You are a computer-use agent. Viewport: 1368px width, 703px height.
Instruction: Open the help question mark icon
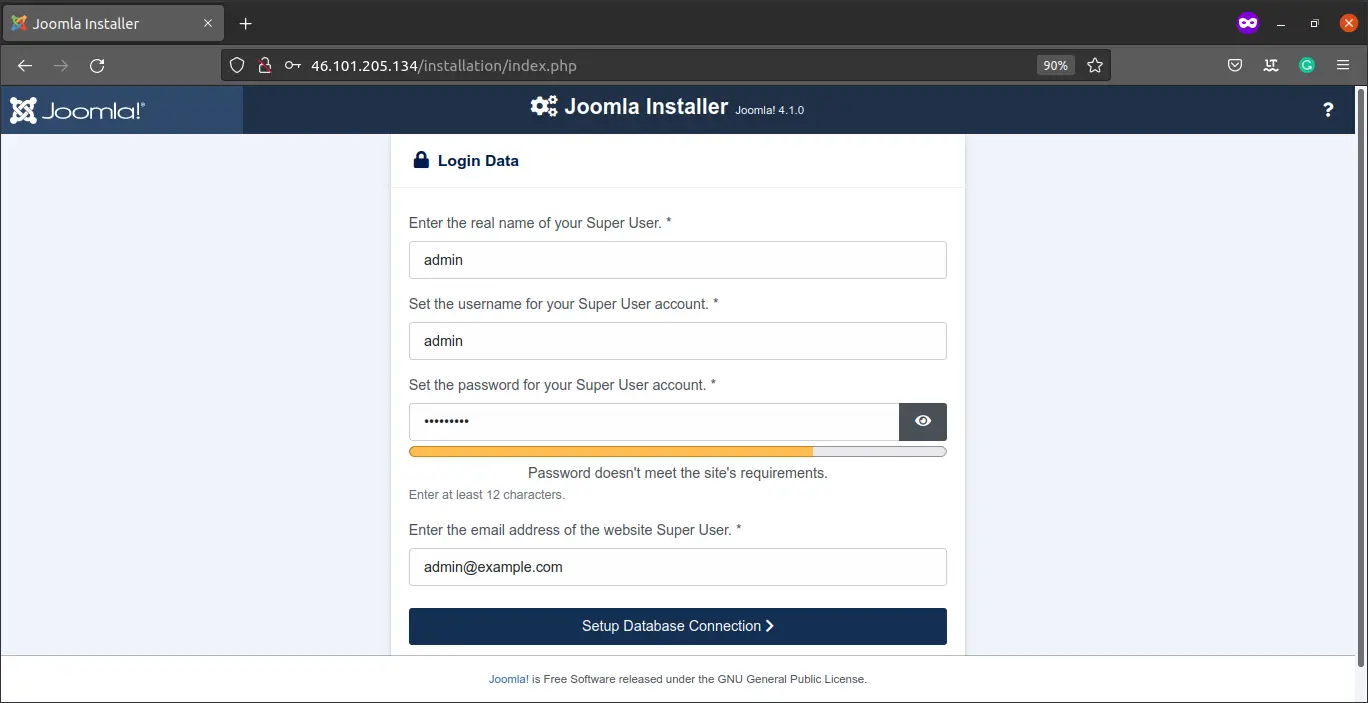pos(1328,110)
